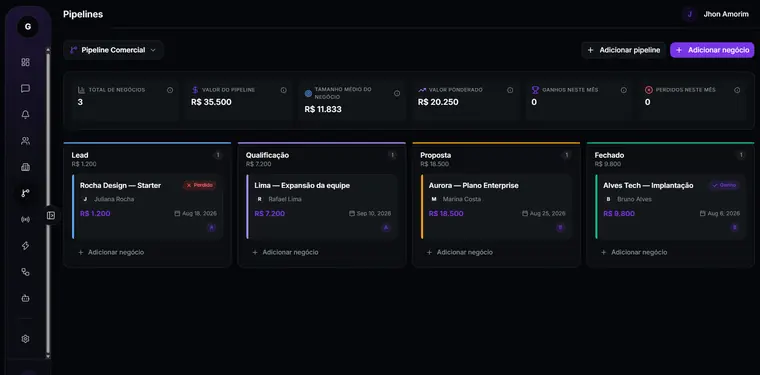Click info icon for Valor Ponderado
760x375 pixels.
pos(510,90)
